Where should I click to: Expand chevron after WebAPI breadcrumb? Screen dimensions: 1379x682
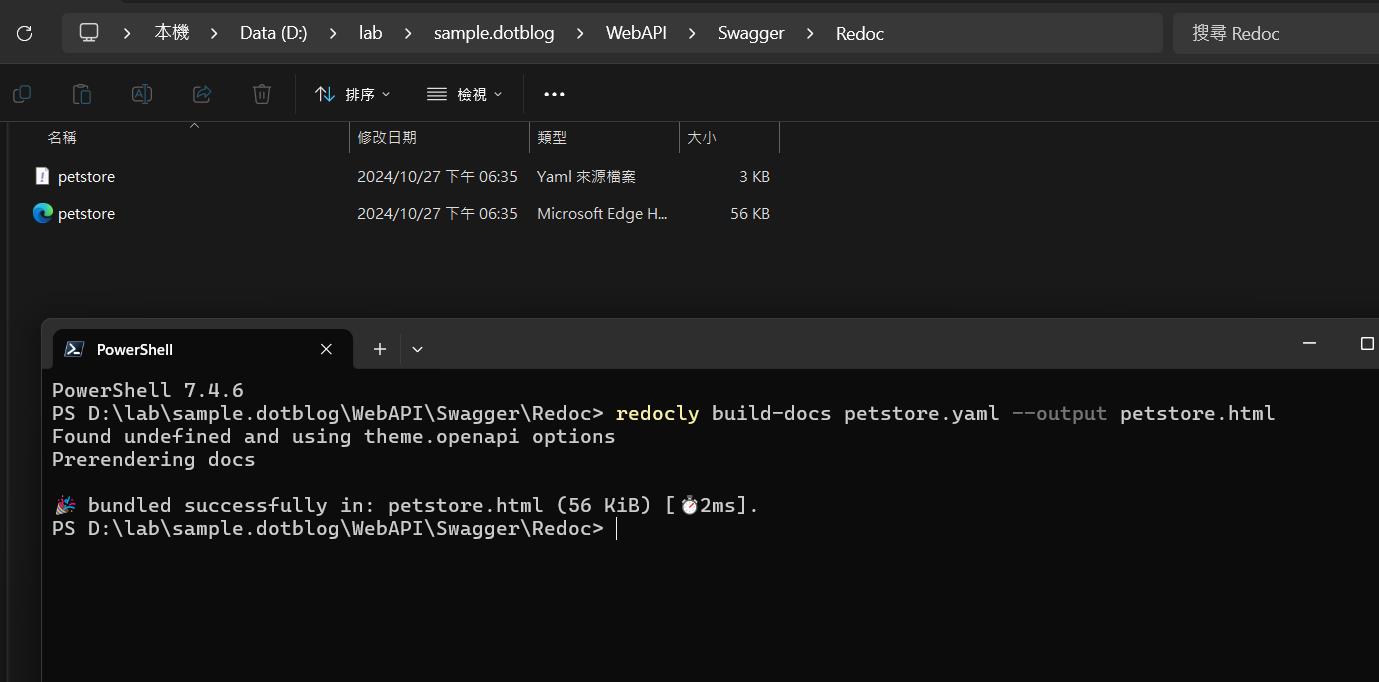tap(691, 33)
